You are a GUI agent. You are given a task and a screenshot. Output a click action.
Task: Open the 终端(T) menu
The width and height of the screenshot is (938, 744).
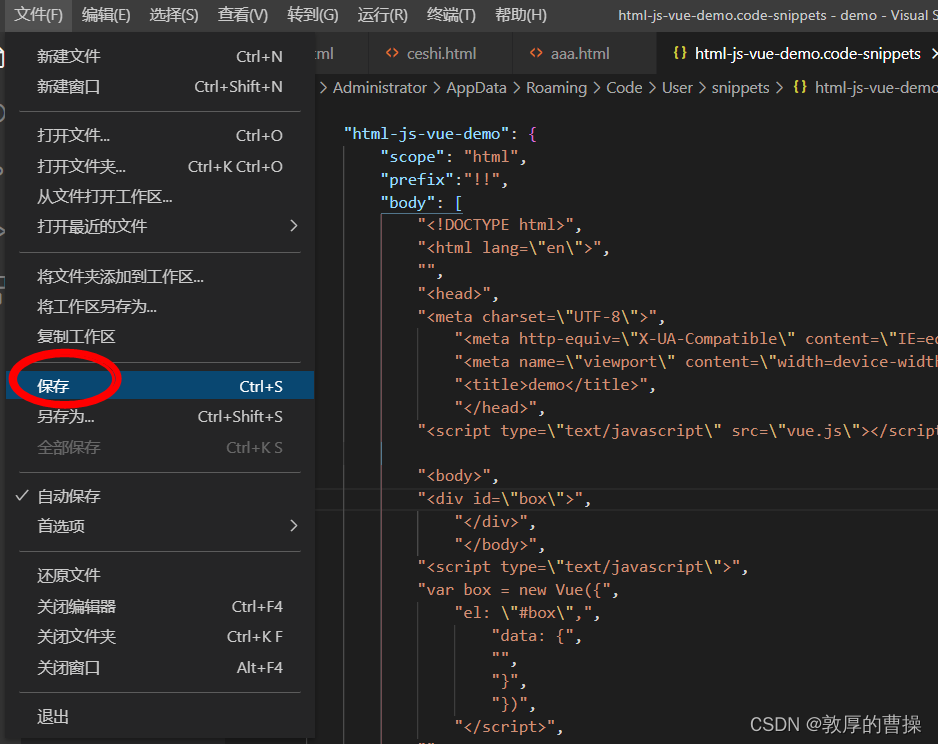coord(451,15)
